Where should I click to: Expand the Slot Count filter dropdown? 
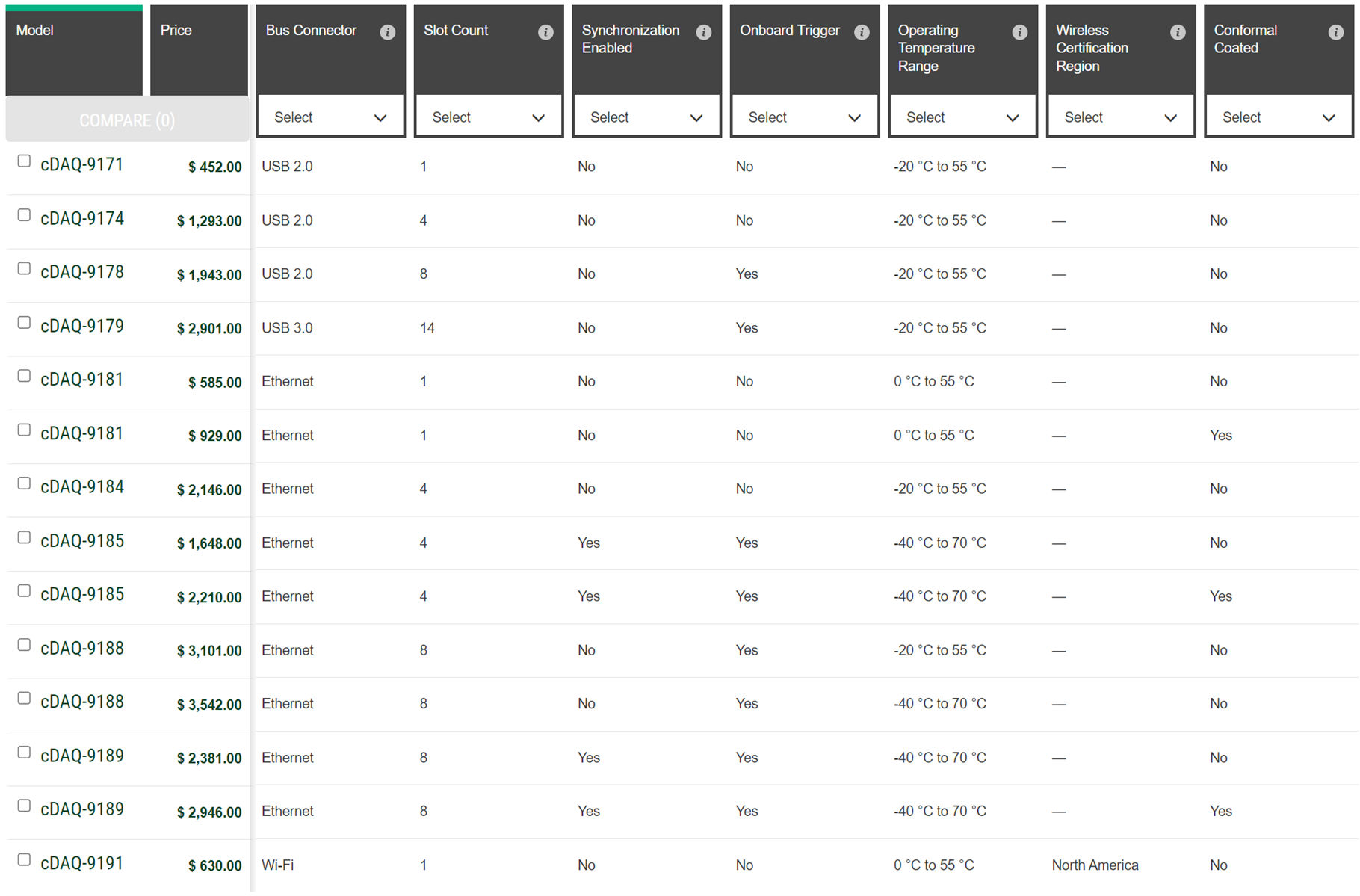488,117
